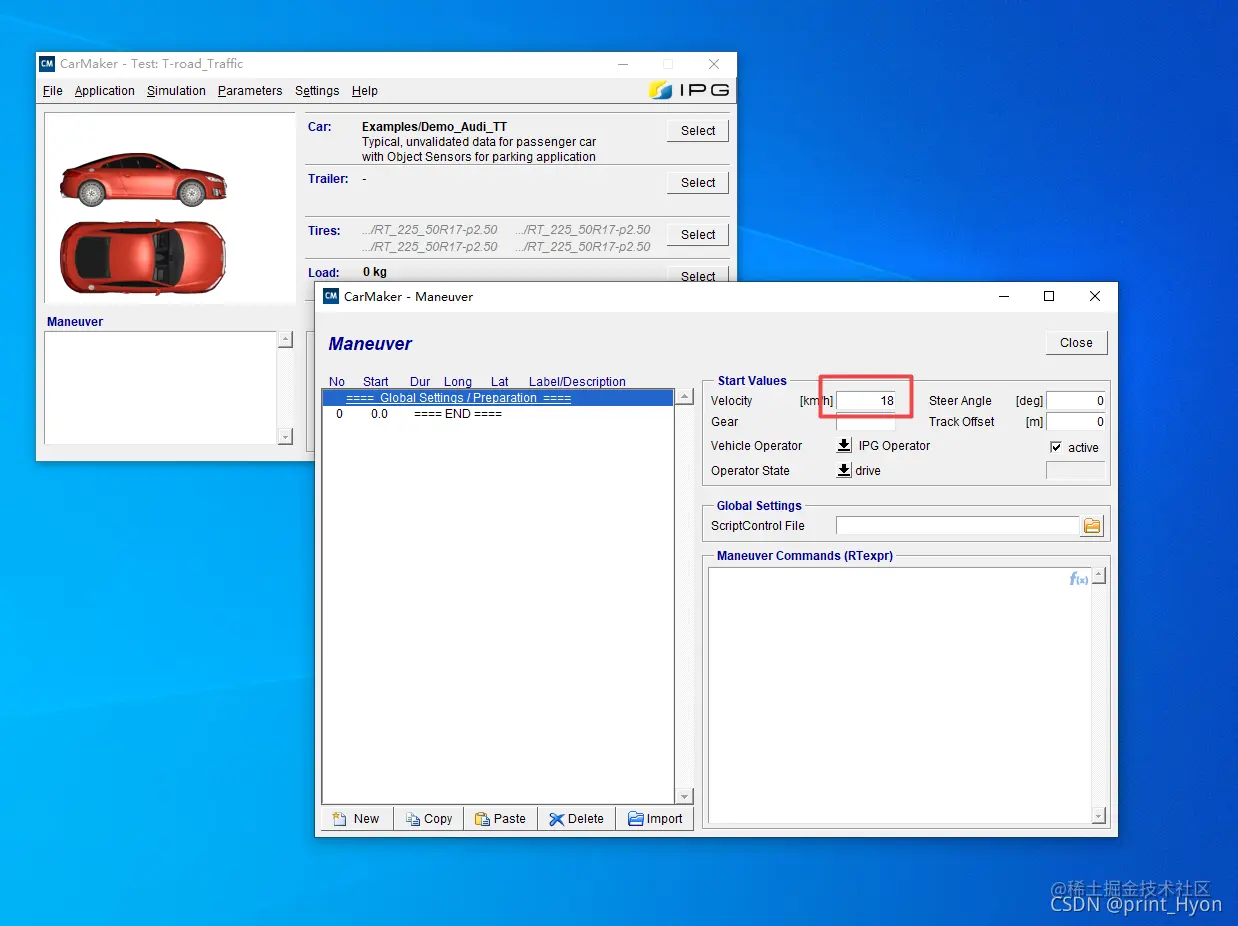The height and width of the screenshot is (926, 1238).
Task: Click the Maneuver label in main window
Action: click(x=75, y=322)
